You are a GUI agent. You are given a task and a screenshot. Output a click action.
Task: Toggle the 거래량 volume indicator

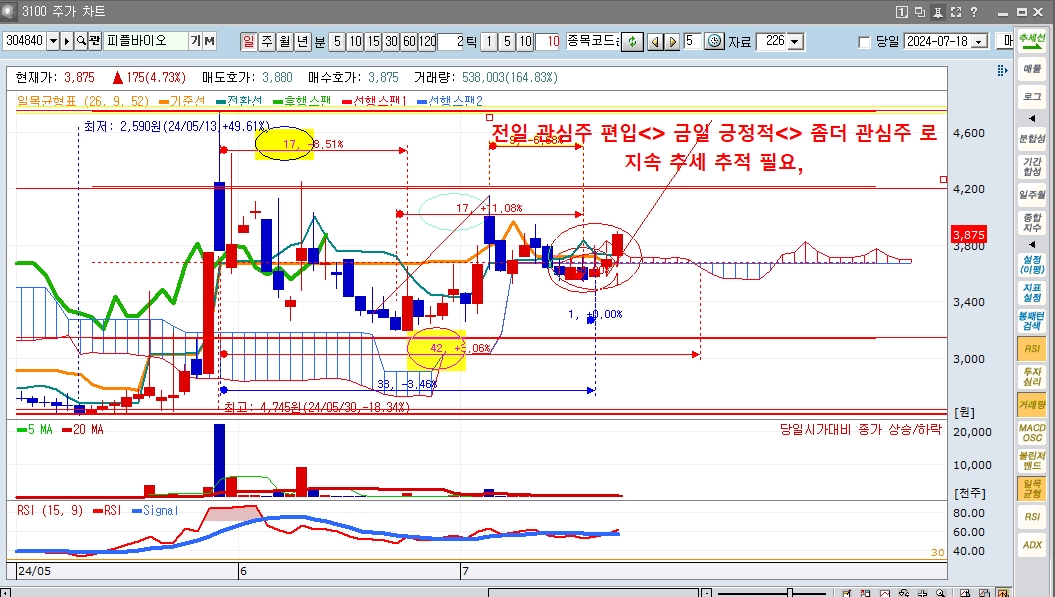(x=1032, y=405)
